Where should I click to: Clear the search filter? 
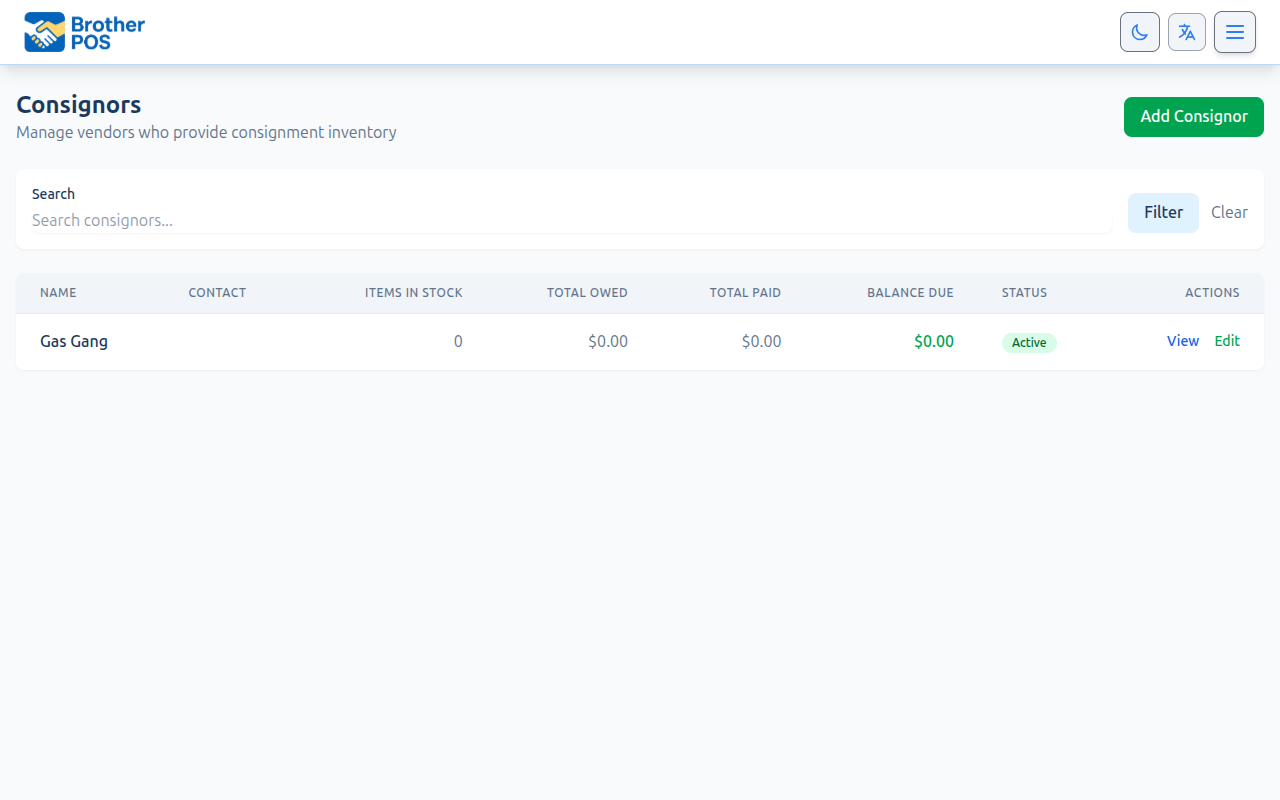click(x=1229, y=213)
